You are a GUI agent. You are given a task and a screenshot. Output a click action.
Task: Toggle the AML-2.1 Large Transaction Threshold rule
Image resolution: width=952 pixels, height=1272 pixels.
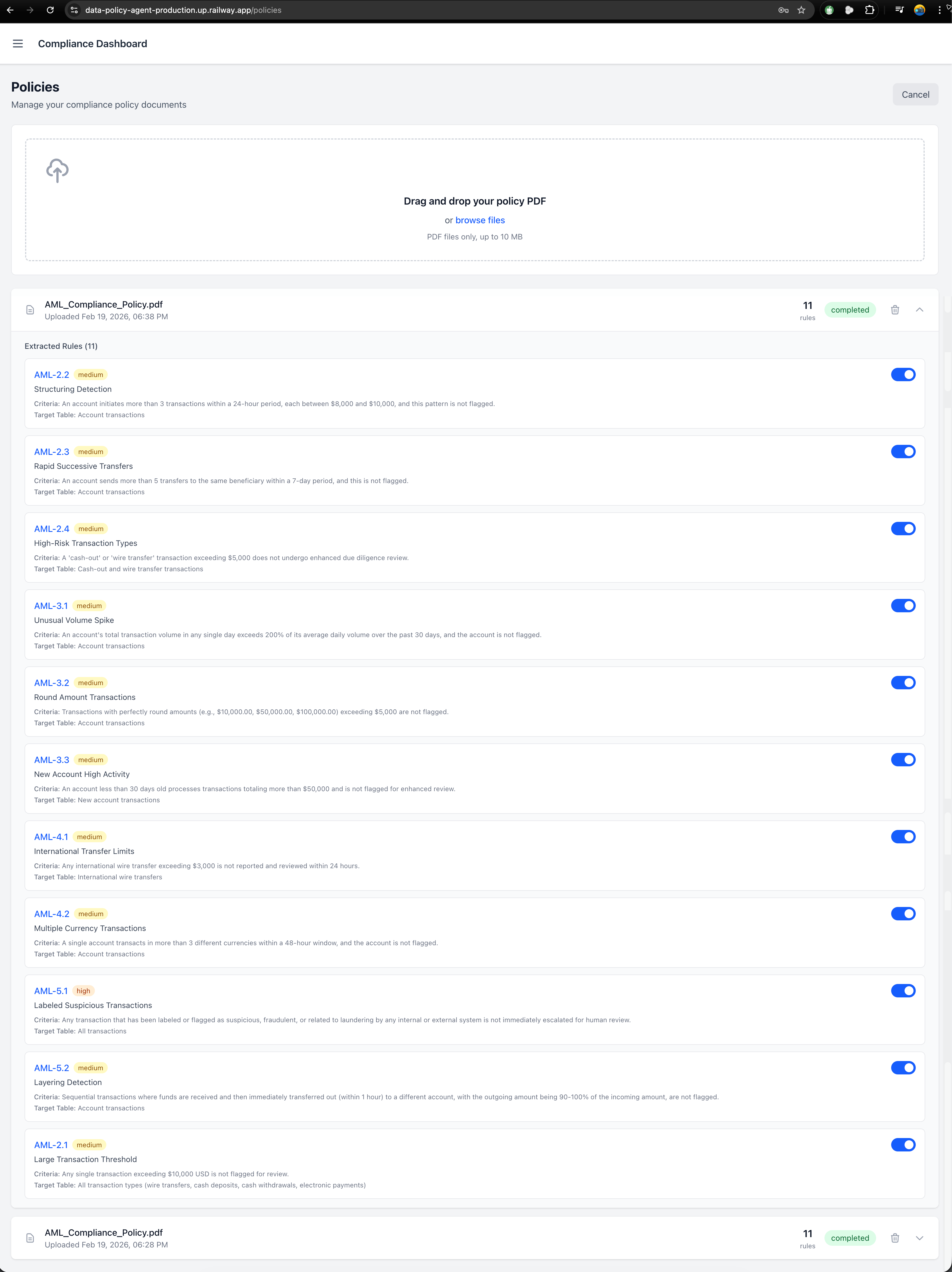pos(903,1146)
